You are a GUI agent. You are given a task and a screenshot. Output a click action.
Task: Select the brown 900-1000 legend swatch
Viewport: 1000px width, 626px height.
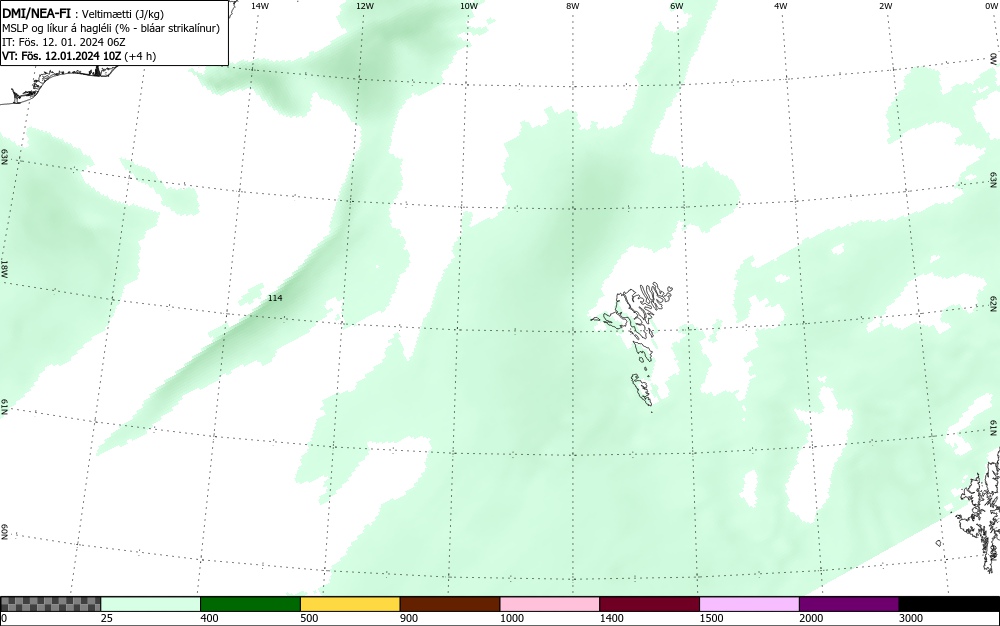pos(450,604)
